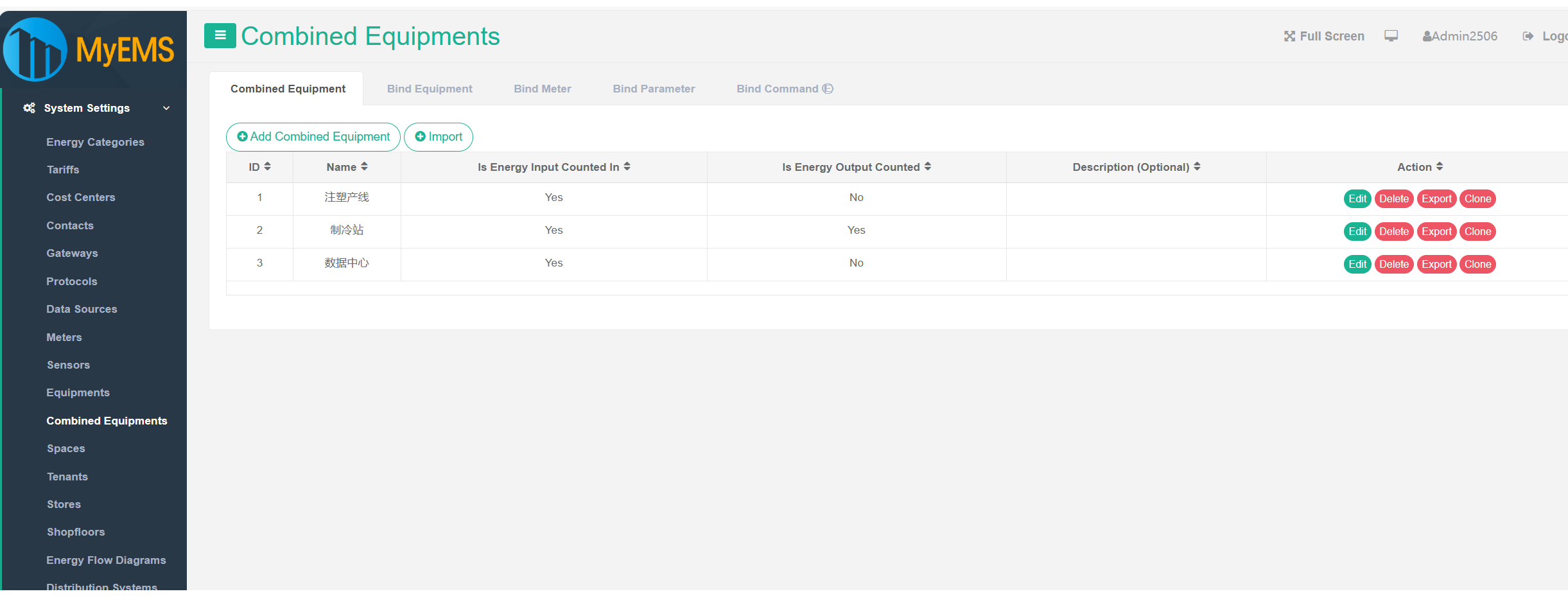Delete the 制冷站 combined equipment row
The image size is (1568, 596).
(x=1393, y=232)
